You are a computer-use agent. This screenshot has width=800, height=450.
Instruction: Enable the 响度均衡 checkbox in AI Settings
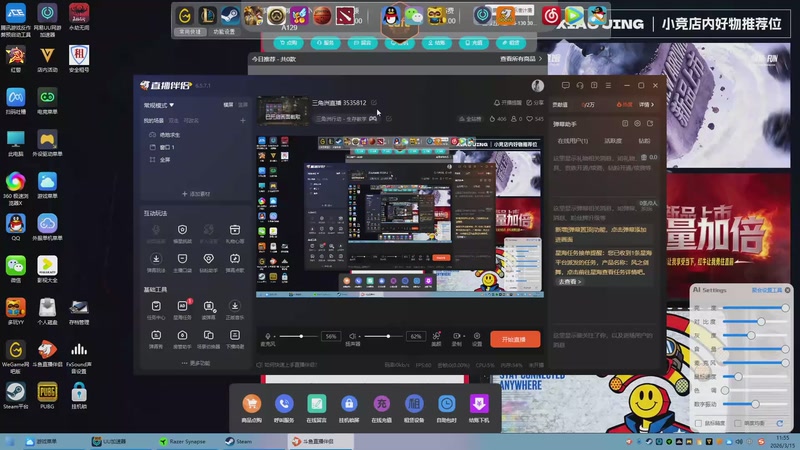click(x=738, y=423)
